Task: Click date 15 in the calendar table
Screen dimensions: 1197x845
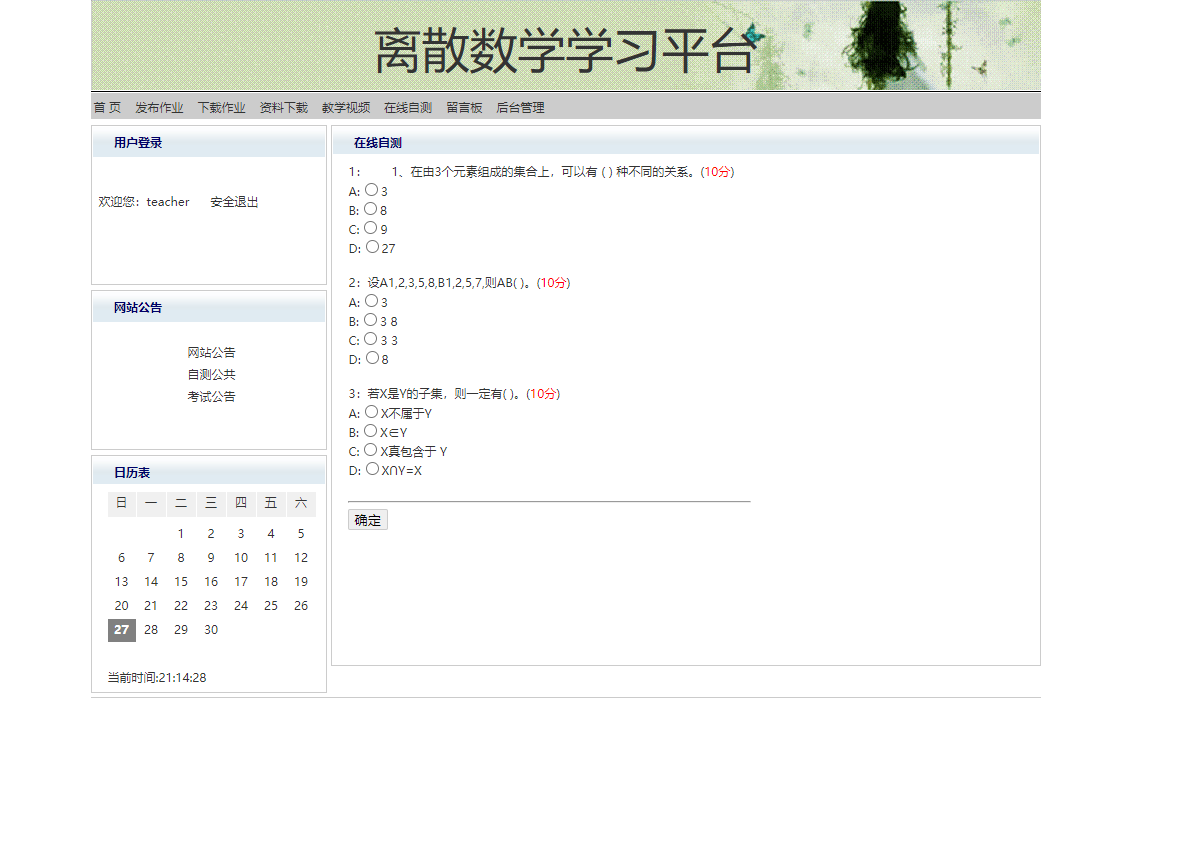Action: coord(181,581)
